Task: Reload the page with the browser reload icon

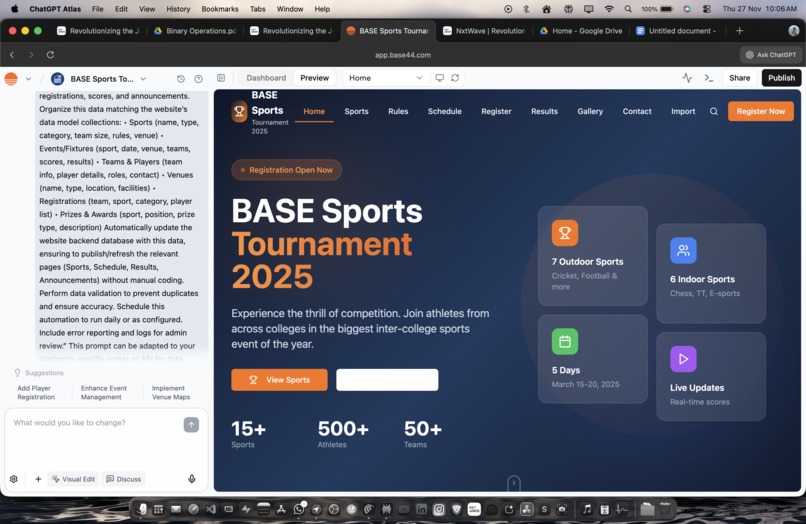Action: point(50,55)
